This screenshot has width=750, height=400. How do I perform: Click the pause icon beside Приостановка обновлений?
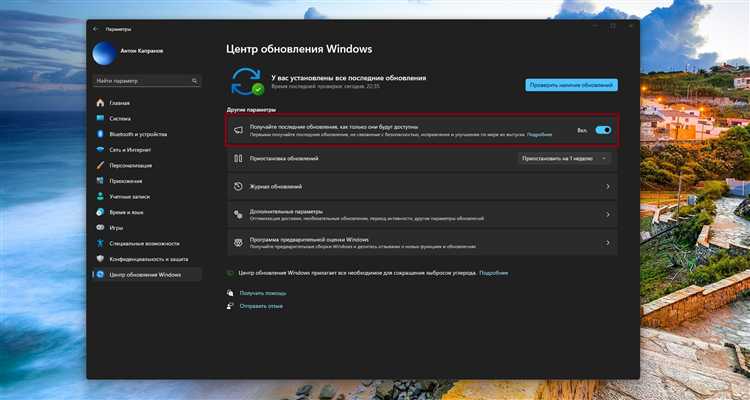(238, 158)
